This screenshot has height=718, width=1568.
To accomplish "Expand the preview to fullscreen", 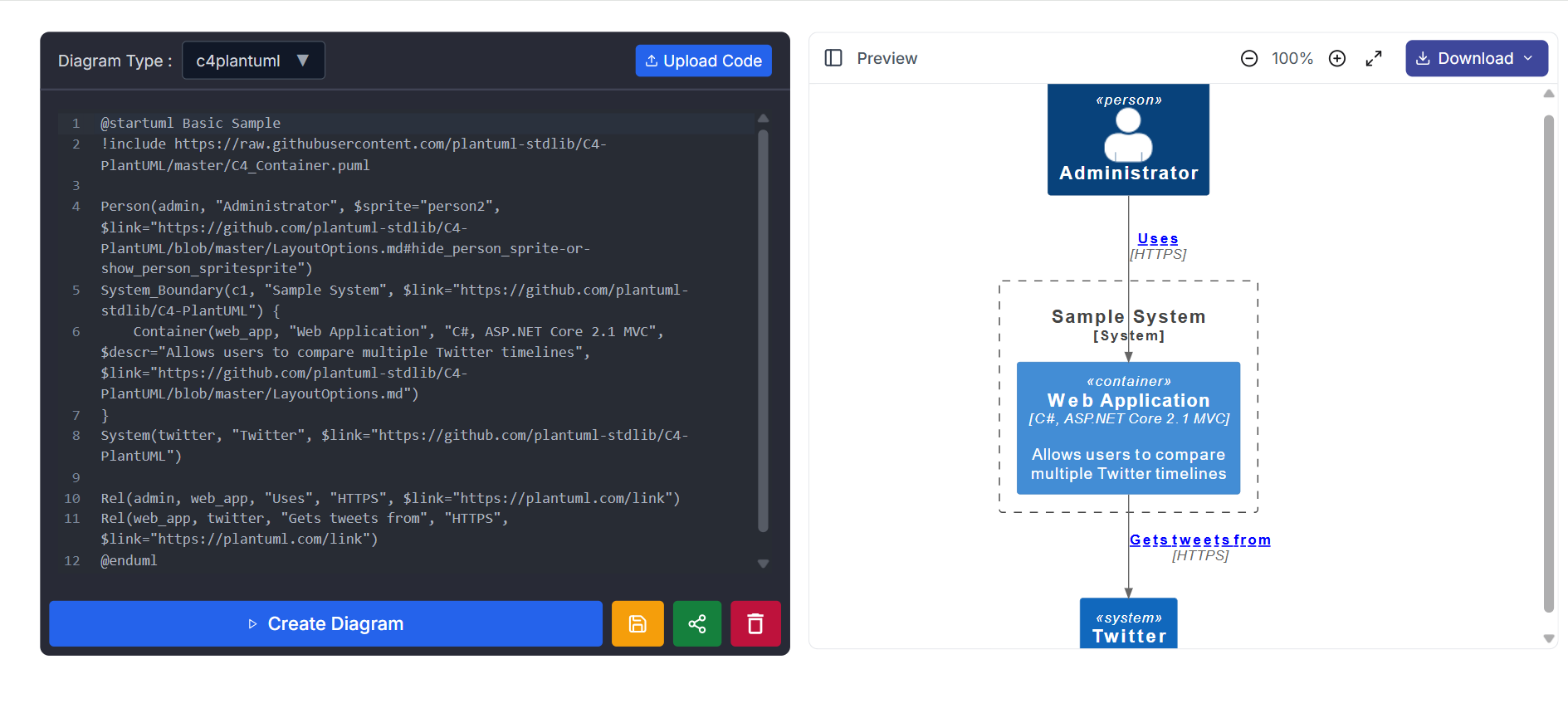I will click(1374, 58).
